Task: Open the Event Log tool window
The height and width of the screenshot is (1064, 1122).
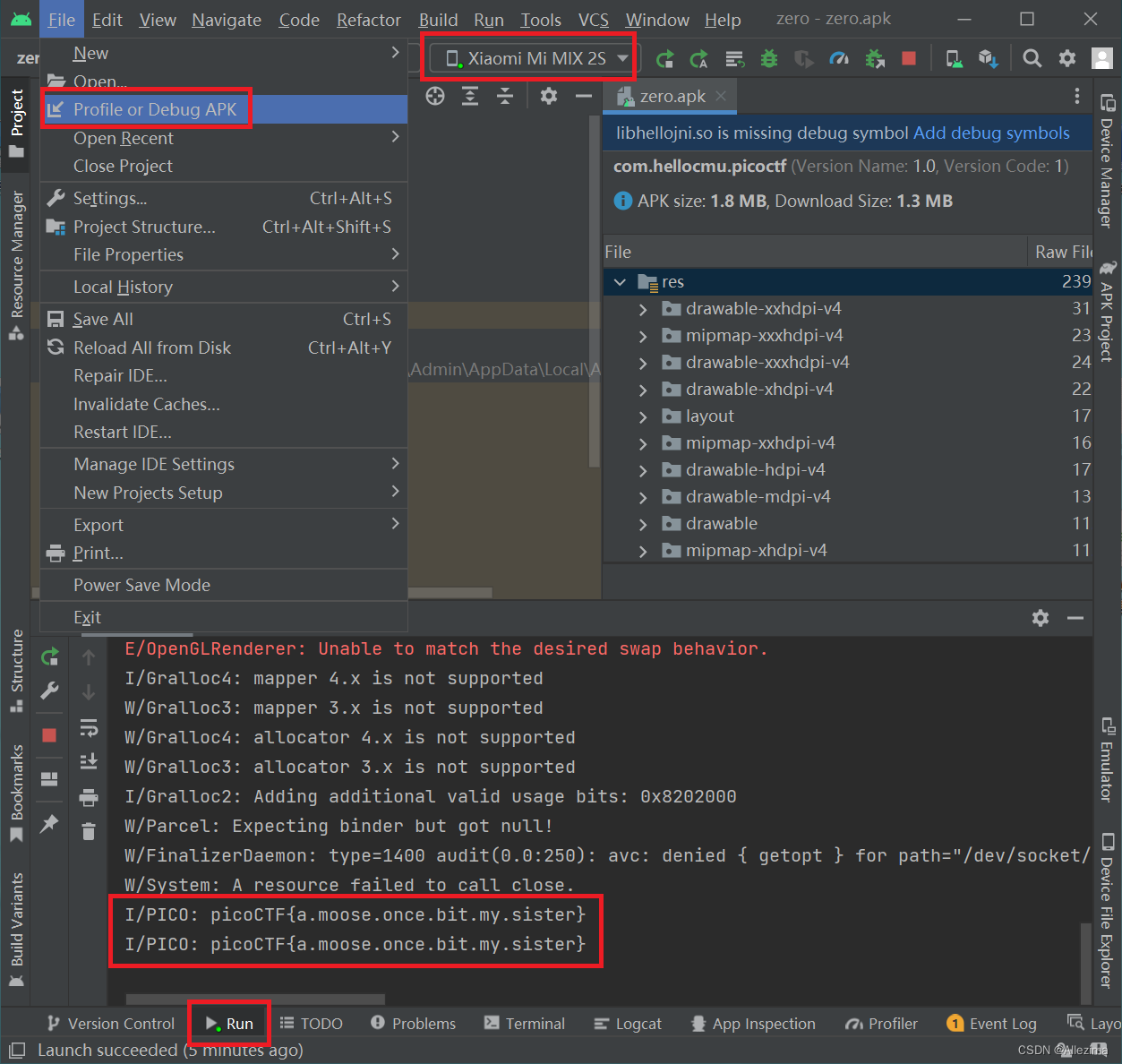Action: pyautogui.click(x=992, y=1024)
